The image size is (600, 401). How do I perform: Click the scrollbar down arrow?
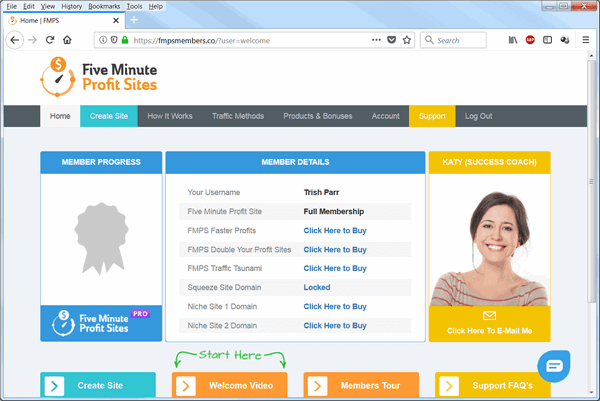pyautogui.click(x=591, y=393)
